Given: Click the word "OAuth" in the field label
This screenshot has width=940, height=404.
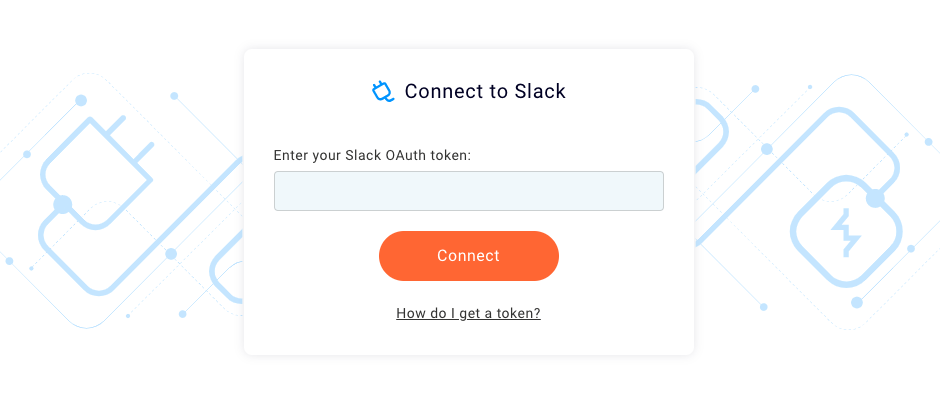Looking at the screenshot, I should (407, 155).
